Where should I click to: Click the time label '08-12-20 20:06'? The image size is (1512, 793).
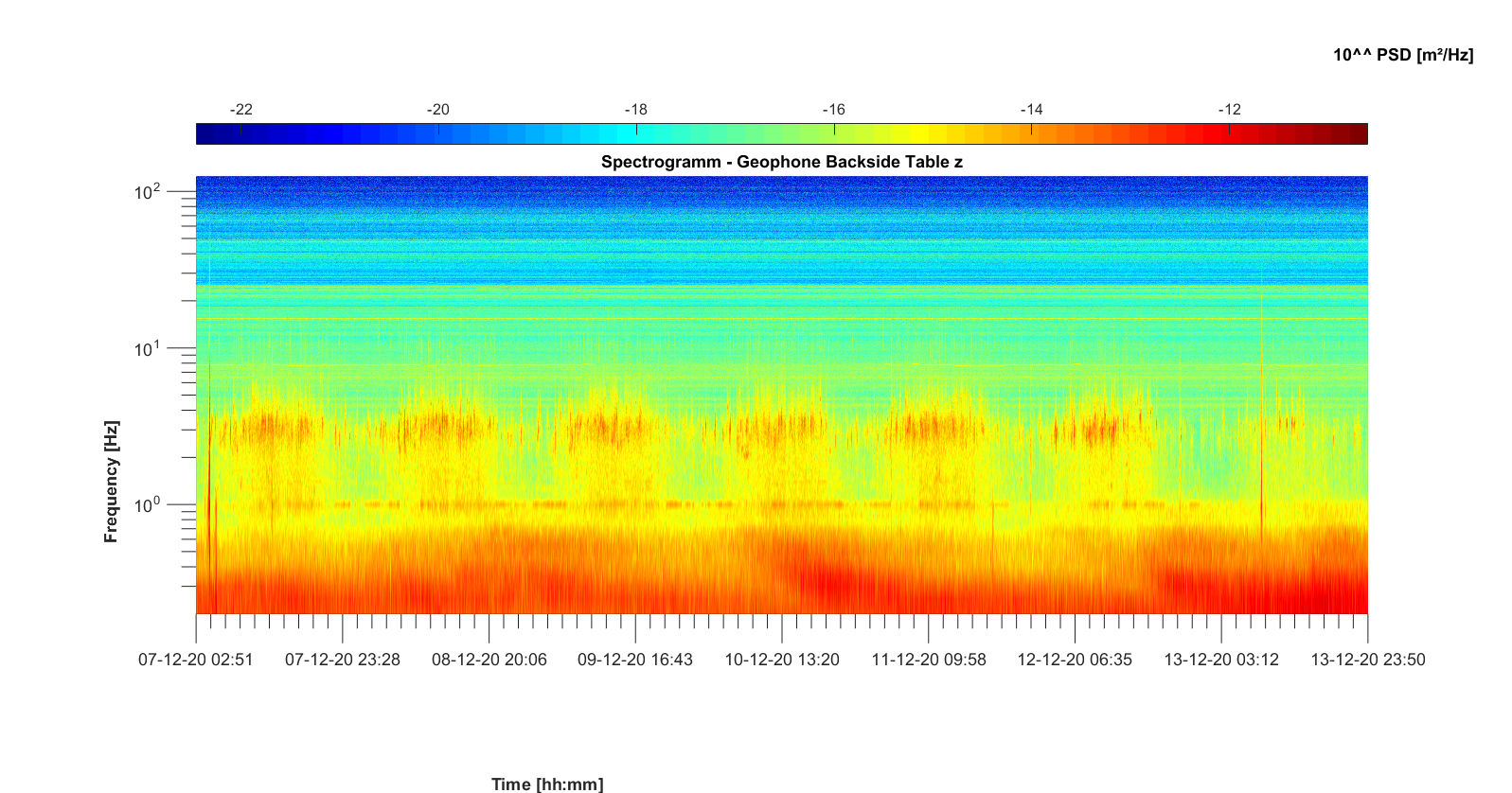[x=489, y=660]
